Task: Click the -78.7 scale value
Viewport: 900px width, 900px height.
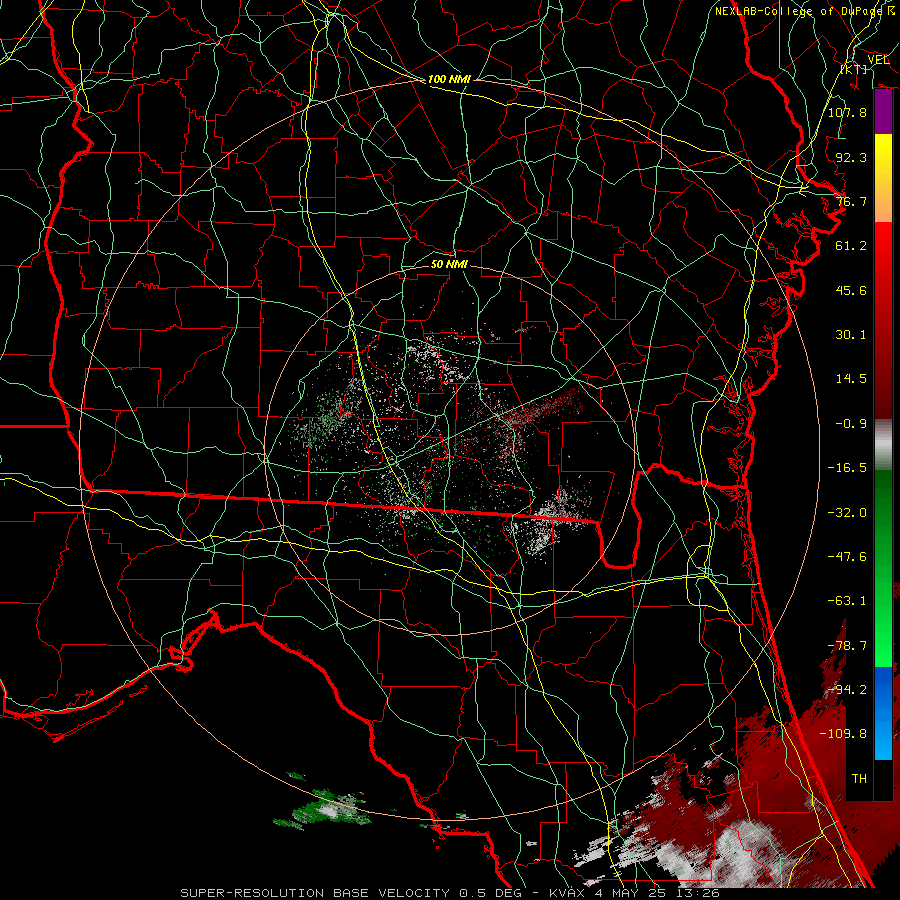Action: (847, 646)
